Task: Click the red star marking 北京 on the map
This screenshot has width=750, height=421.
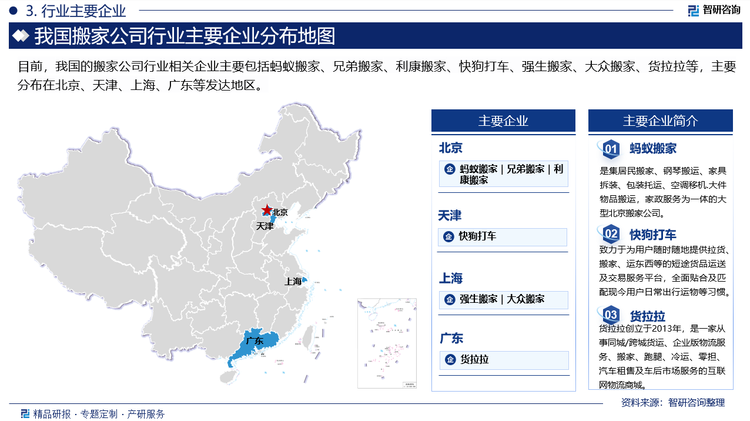Action: tap(266, 210)
